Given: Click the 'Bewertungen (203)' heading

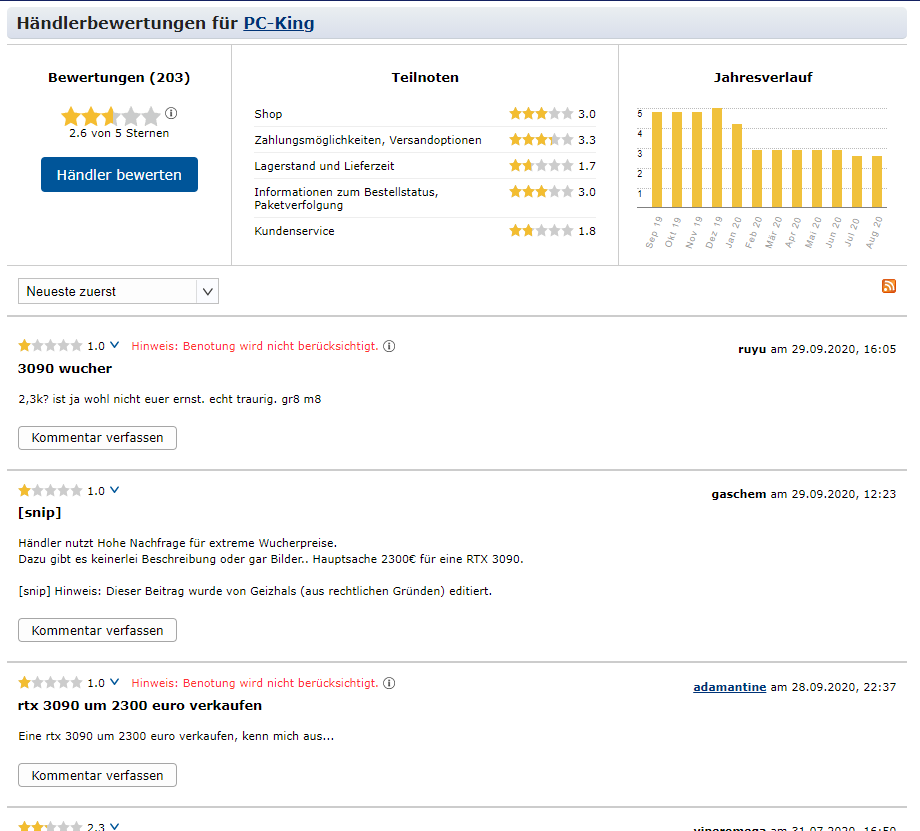Looking at the screenshot, I should click(x=119, y=77).
